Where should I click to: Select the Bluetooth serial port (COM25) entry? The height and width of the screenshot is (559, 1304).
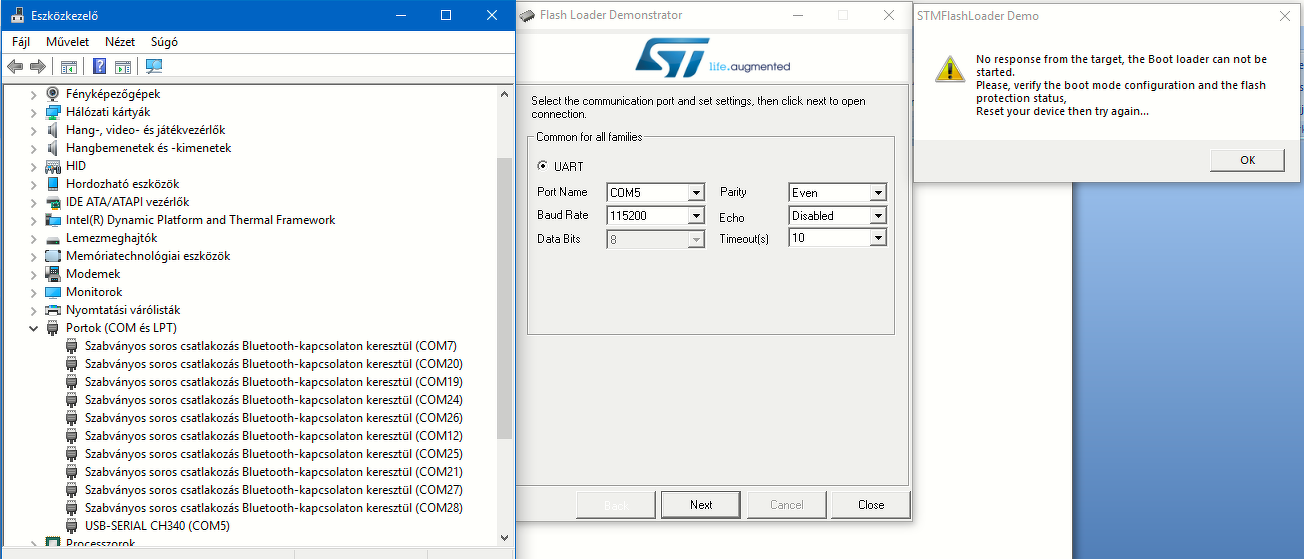point(273,454)
